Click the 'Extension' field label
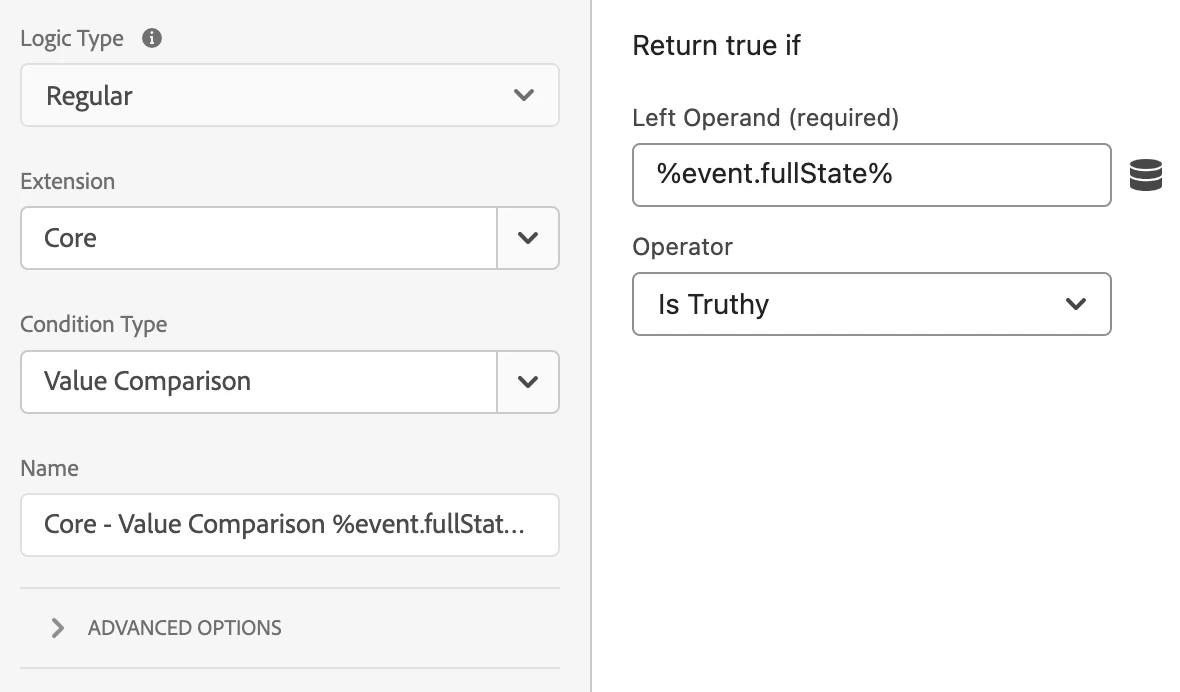 pyautogui.click(x=67, y=181)
